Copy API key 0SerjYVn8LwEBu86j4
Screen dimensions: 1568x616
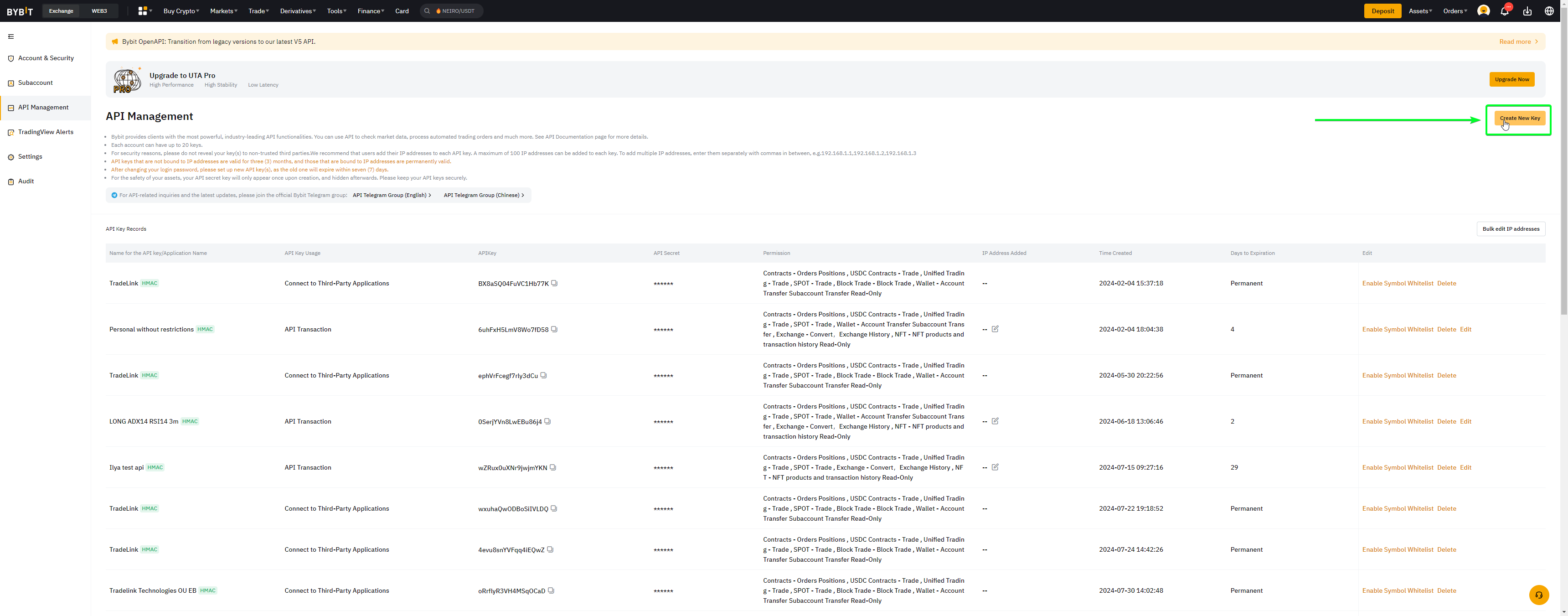coord(548,421)
